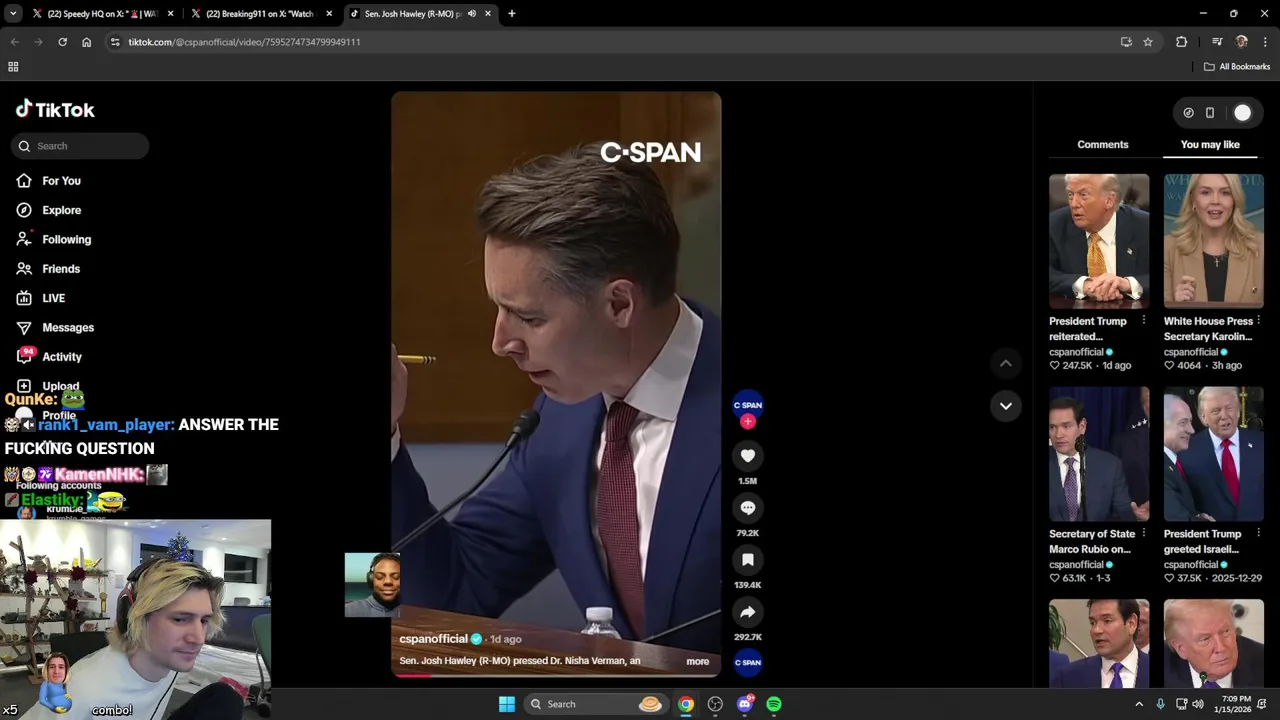
Task: Open the President Trump greeted Israeli thumbnail
Action: click(1213, 454)
